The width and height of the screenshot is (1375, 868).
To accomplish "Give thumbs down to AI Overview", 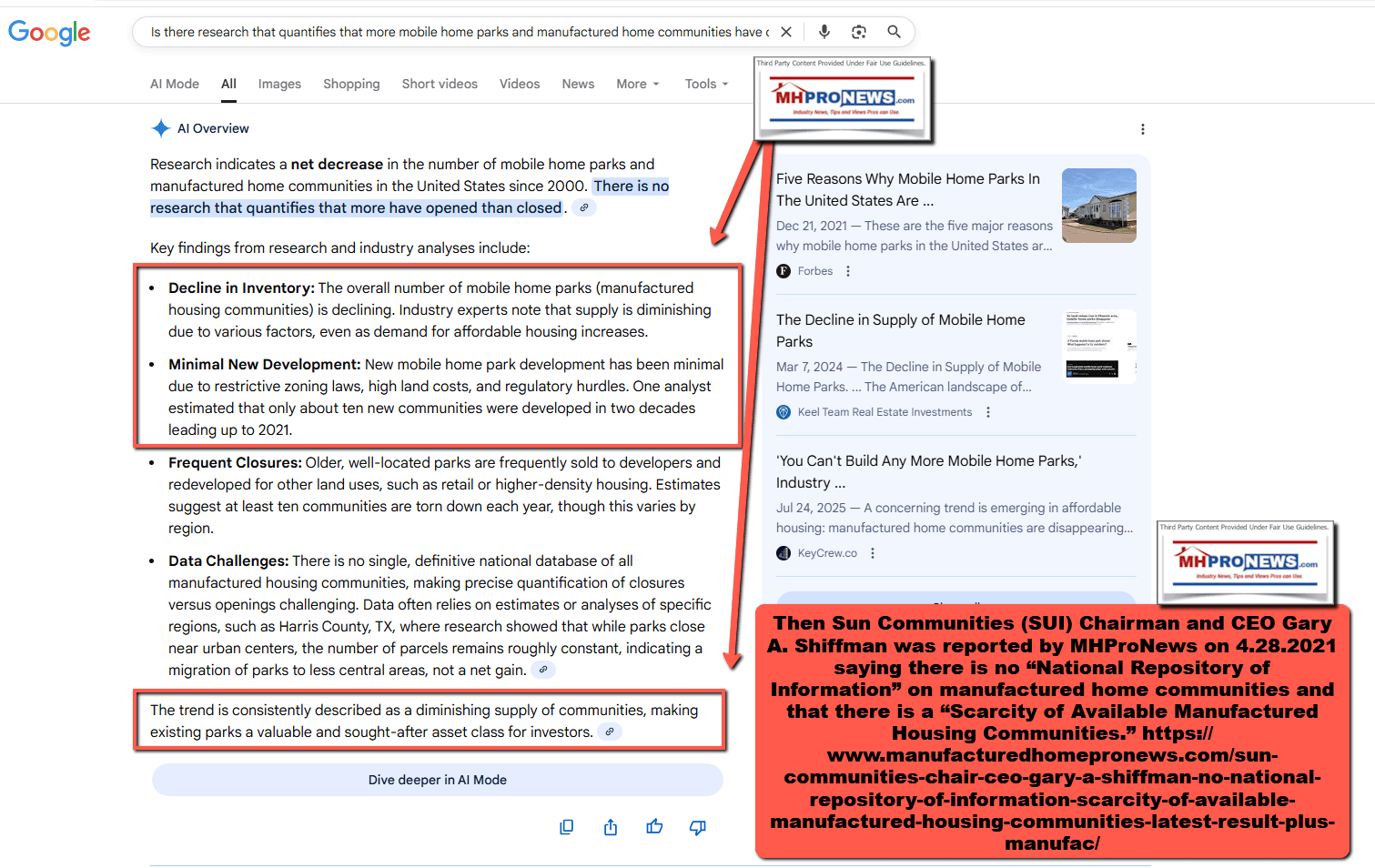I will click(x=698, y=827).
